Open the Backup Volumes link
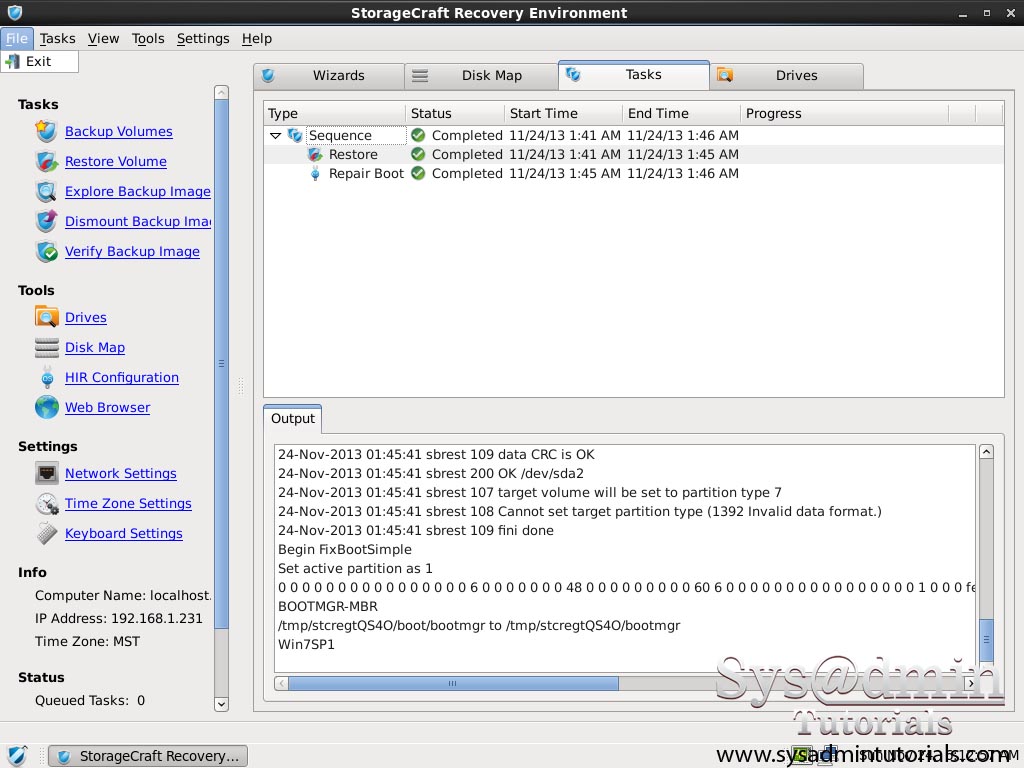 click(x=119, y=131)
